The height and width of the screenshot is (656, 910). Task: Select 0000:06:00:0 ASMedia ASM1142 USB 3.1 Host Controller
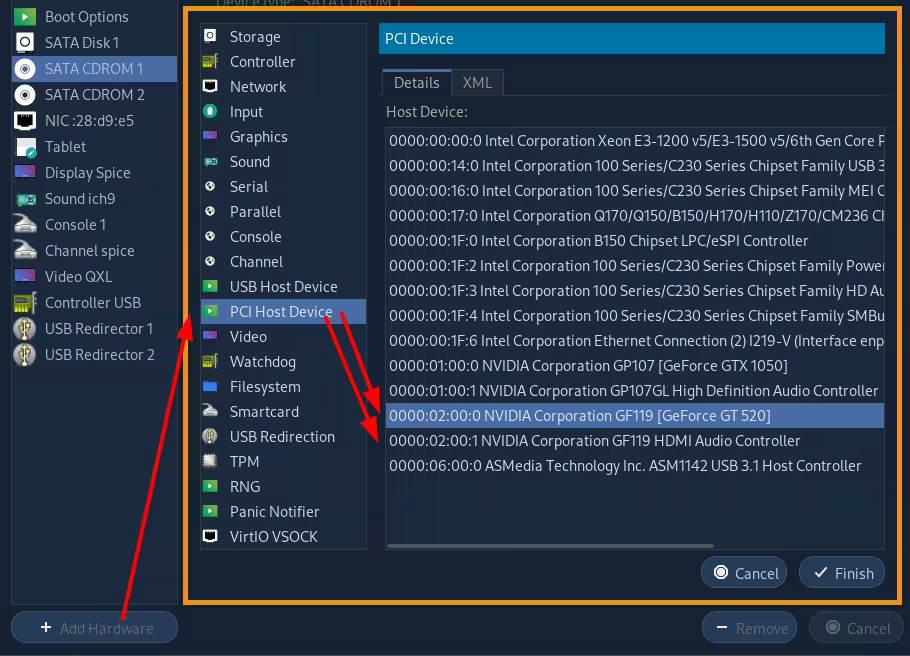(635, 465)
